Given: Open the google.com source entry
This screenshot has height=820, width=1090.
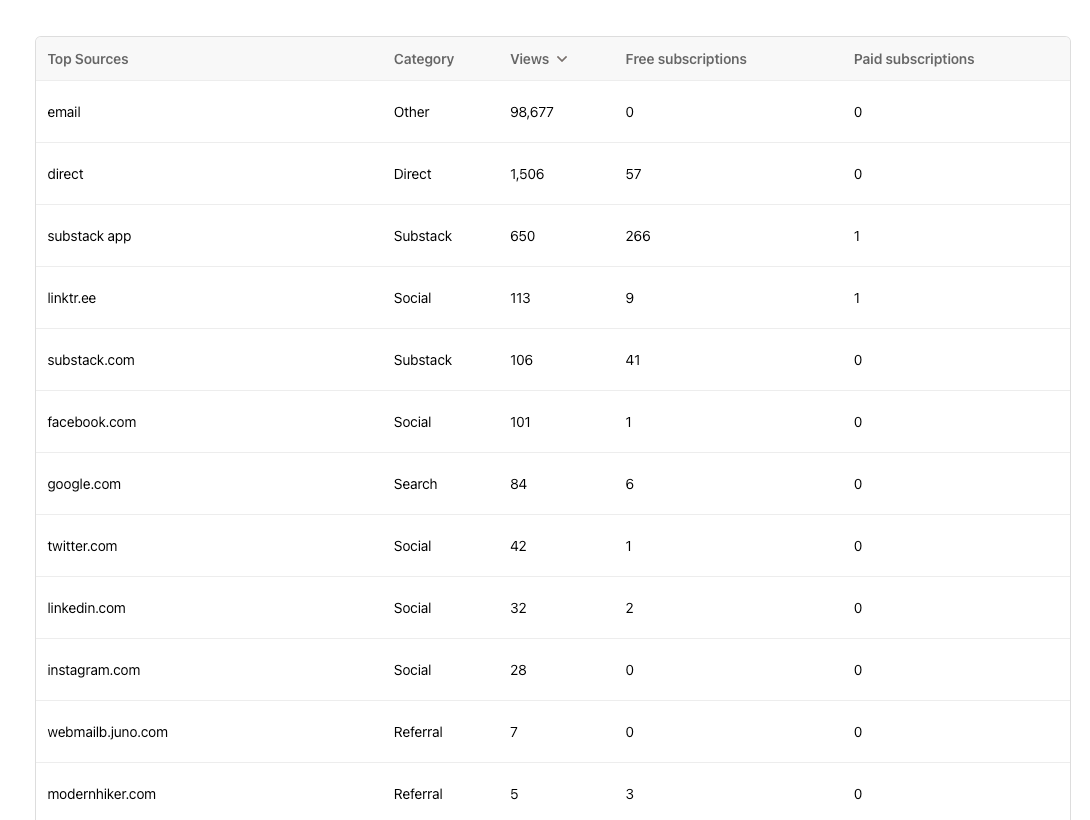Looking at the screenshot, I should pyautogui.click(x=84, y=484).
